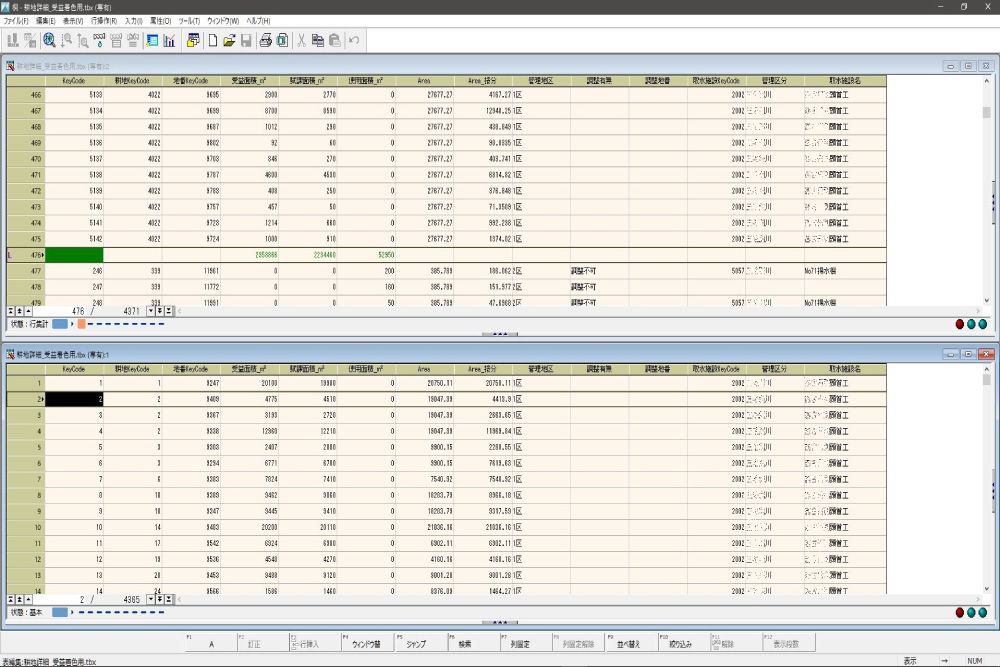The image size is (1000, 667).
Task: Open the ファイル(F) menu
Action: click(15, 20)
